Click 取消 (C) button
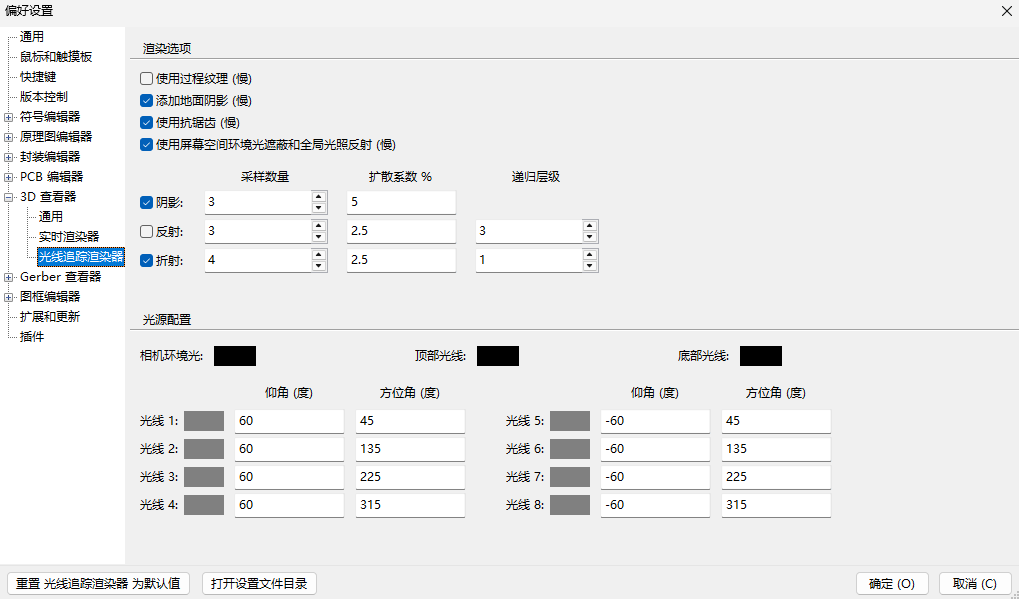The image size is (1019, 599). pyautogui.click(x=975, y=583)
